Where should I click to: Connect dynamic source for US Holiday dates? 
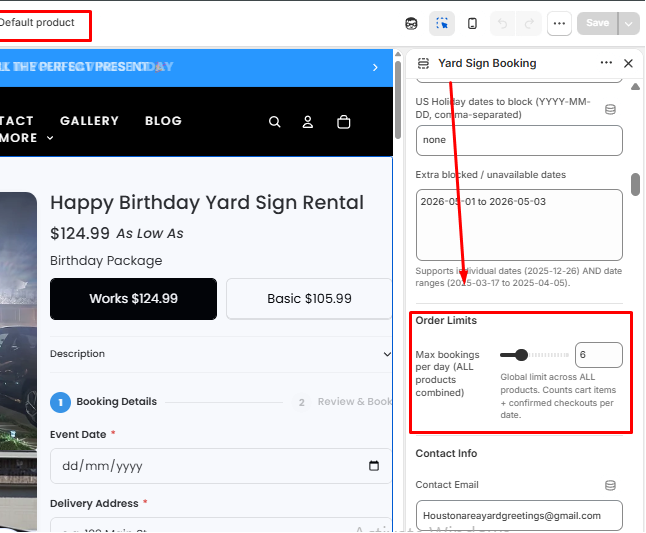pos(610,109)
